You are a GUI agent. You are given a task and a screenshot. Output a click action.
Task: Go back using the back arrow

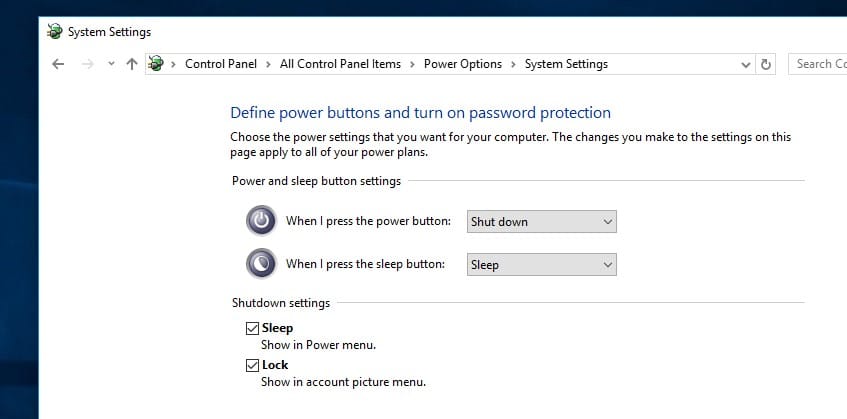[58, 64]
